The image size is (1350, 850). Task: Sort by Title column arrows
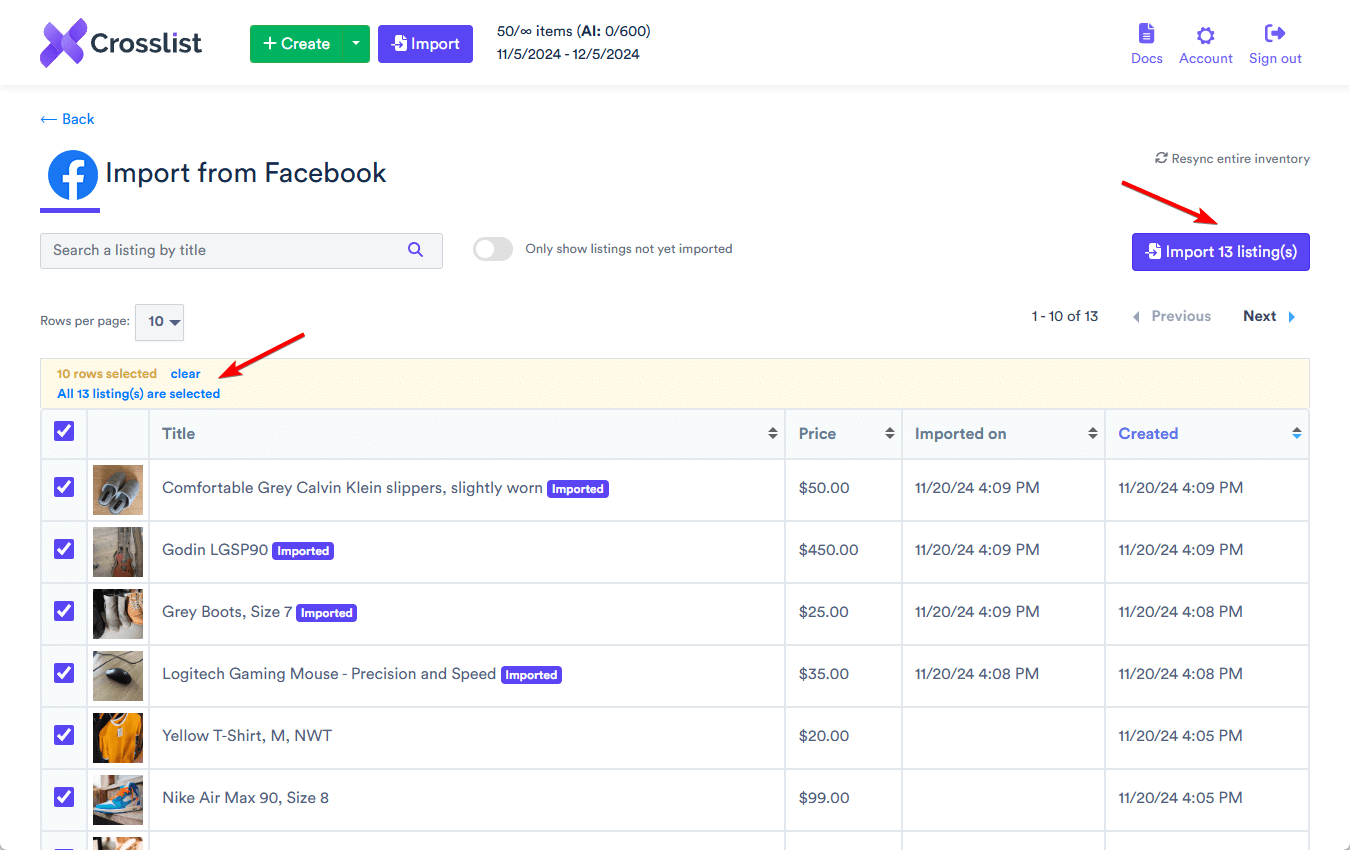pos(772,434)
